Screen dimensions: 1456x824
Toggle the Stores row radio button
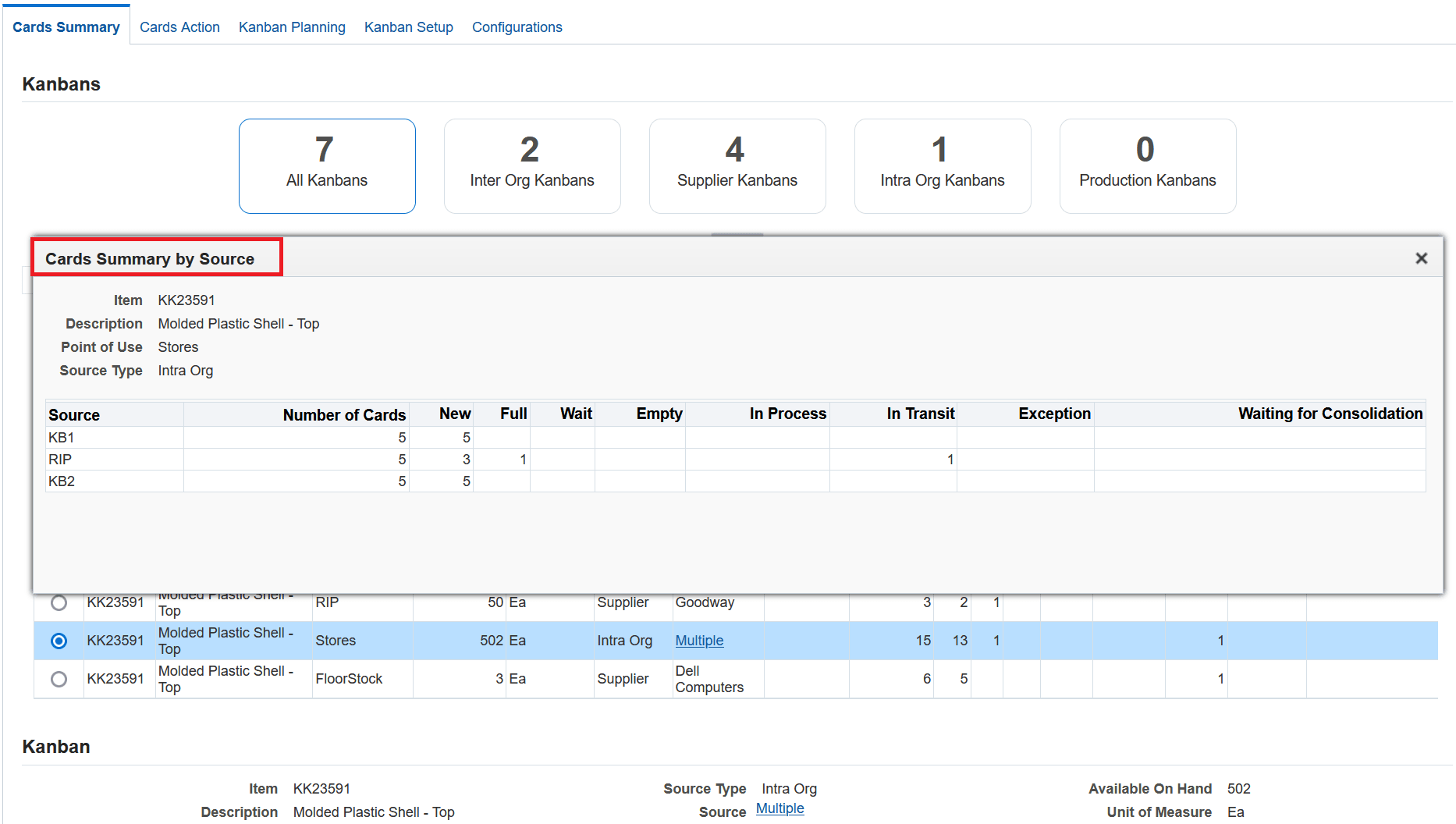59,641
